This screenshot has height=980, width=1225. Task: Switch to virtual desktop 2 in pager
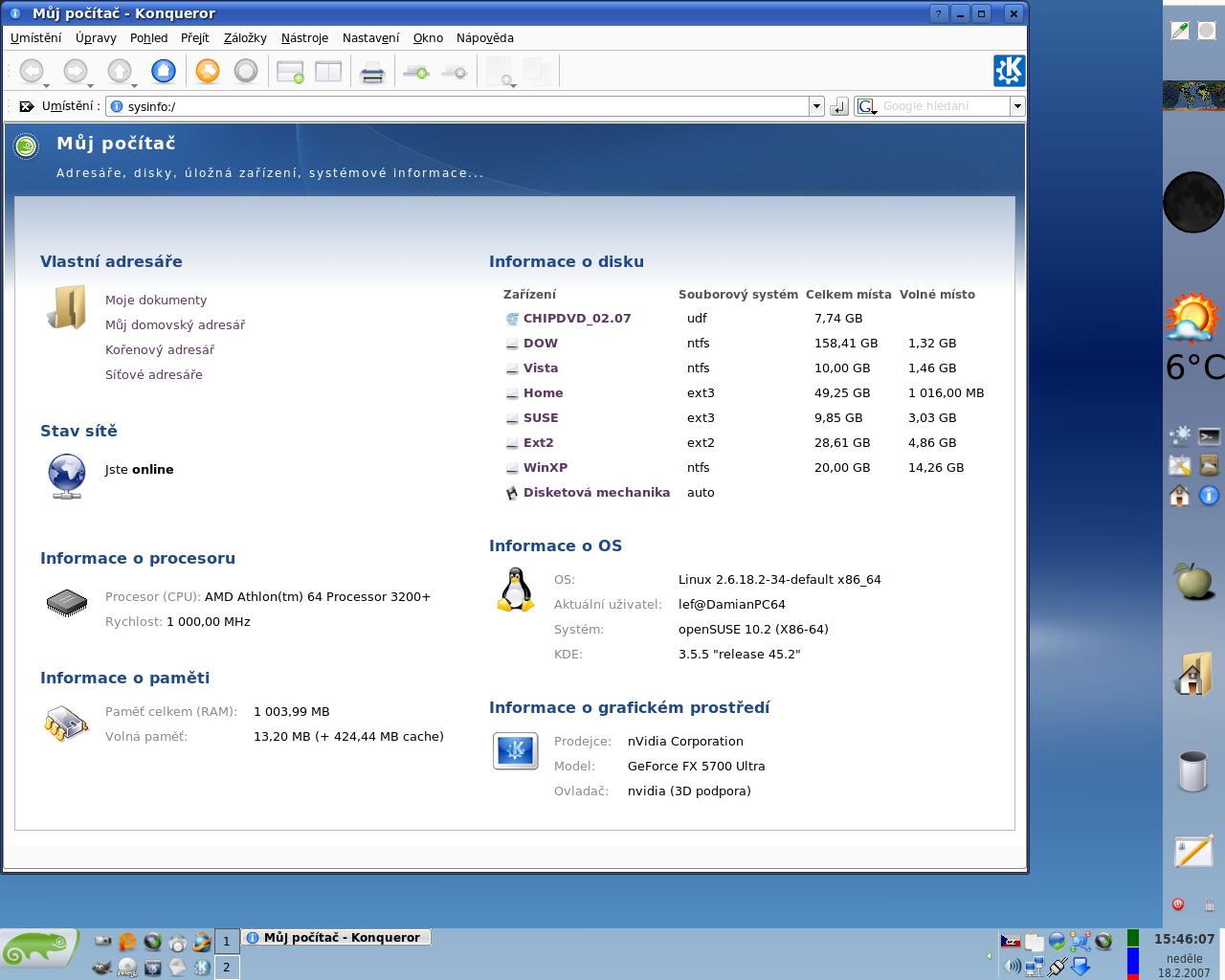point(227,968)
